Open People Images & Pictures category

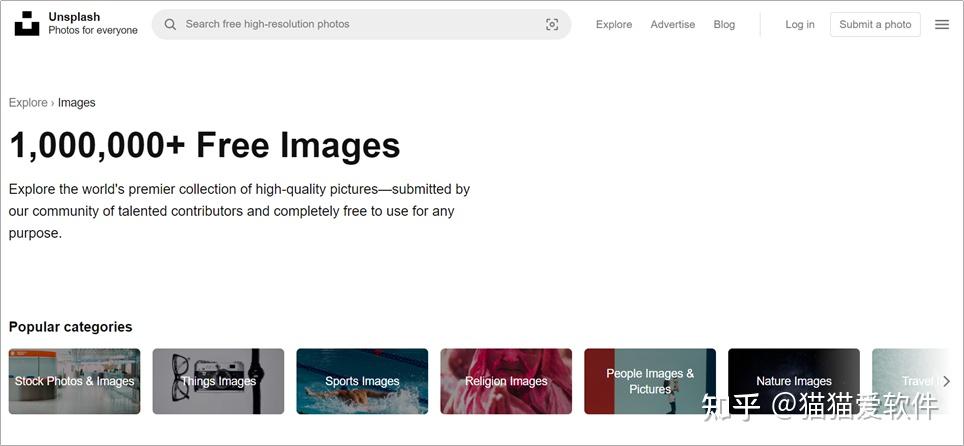[650, 381]
